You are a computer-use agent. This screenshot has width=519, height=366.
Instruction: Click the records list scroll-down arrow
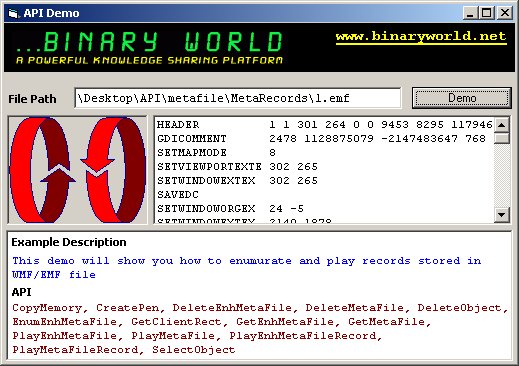tap(502, 214)
